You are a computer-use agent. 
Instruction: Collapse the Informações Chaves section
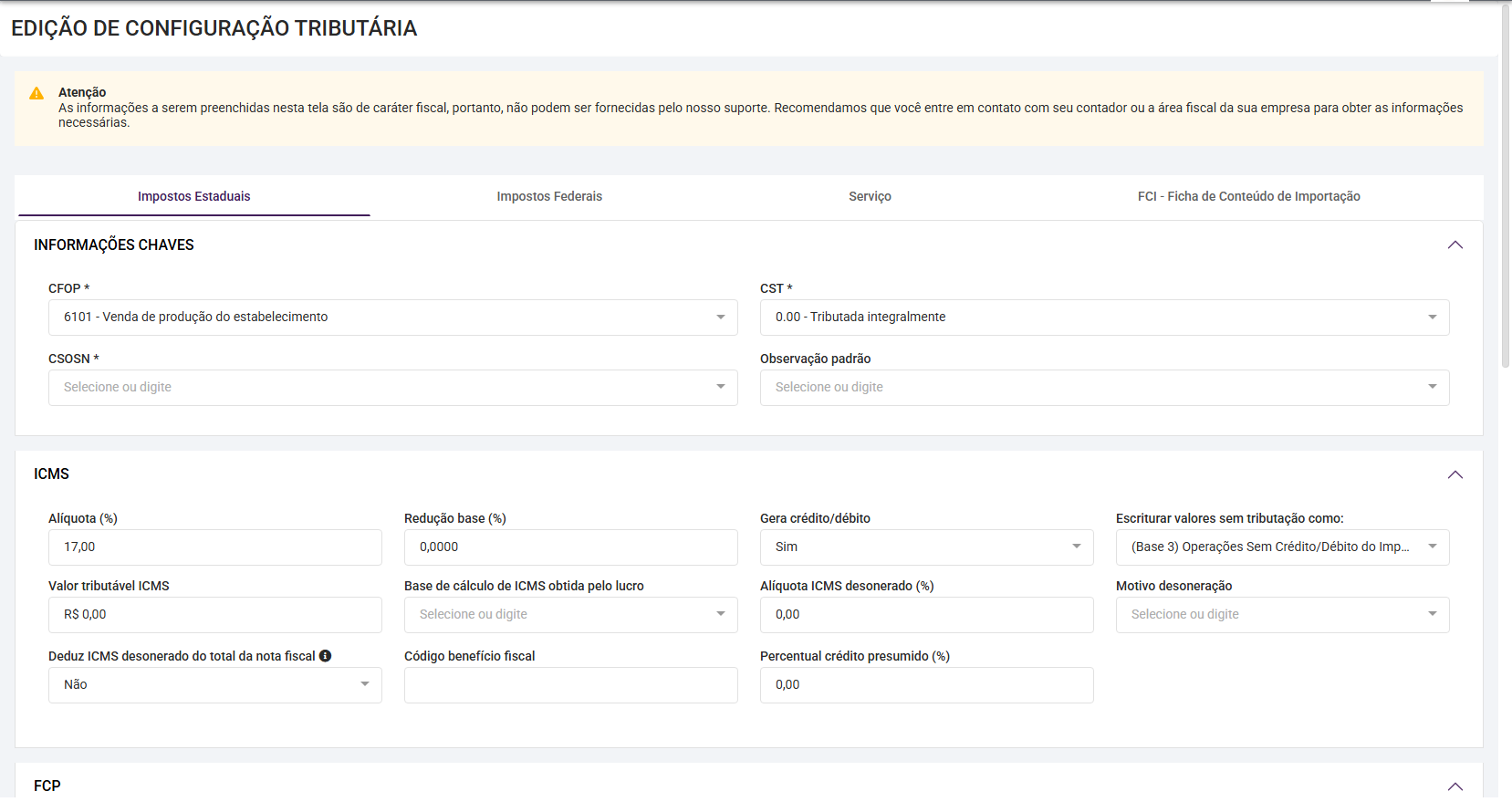coord(1455,245)
